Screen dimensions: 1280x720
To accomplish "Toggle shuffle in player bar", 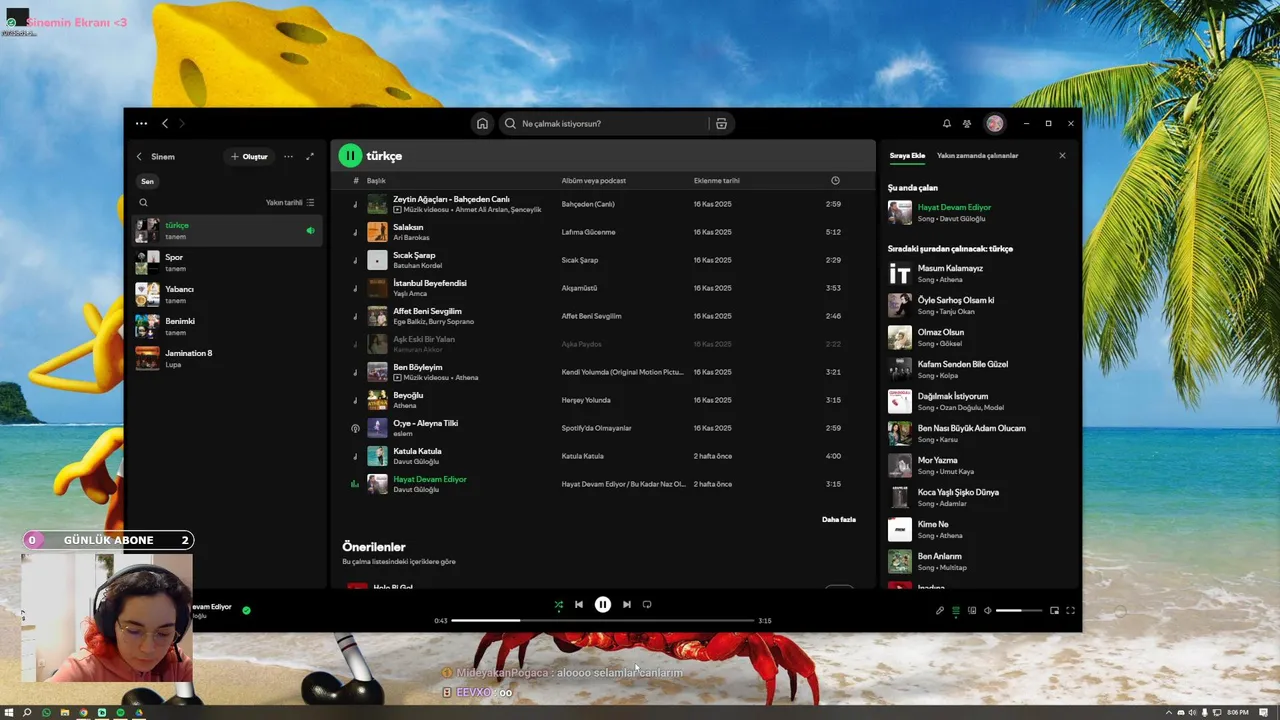I will (559, 604).
